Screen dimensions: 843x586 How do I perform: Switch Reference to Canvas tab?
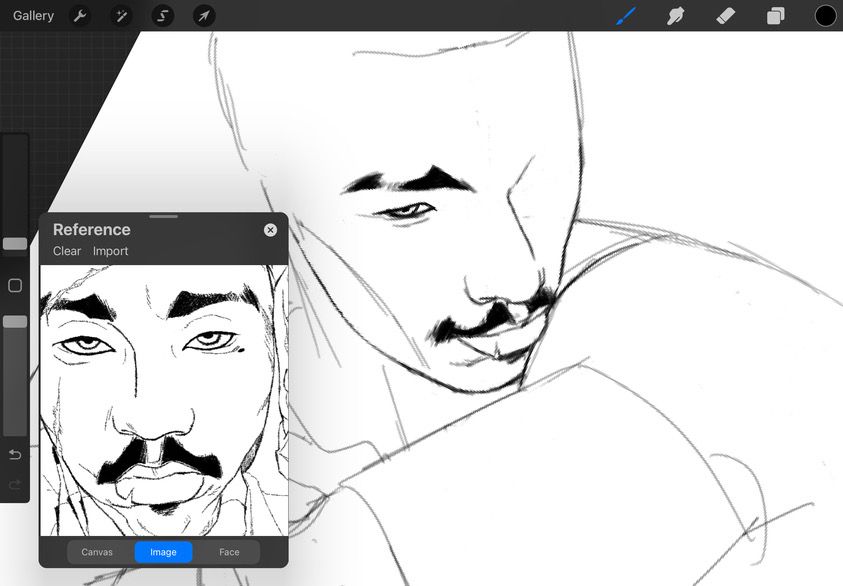(x=97, y=552)
